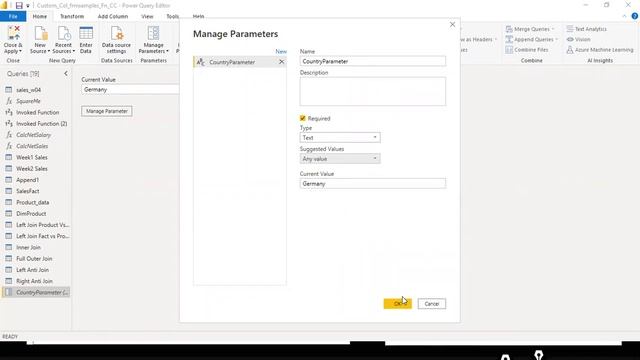640x360 pixels.
Task: Open the File tab
Action: click(13, 16)
